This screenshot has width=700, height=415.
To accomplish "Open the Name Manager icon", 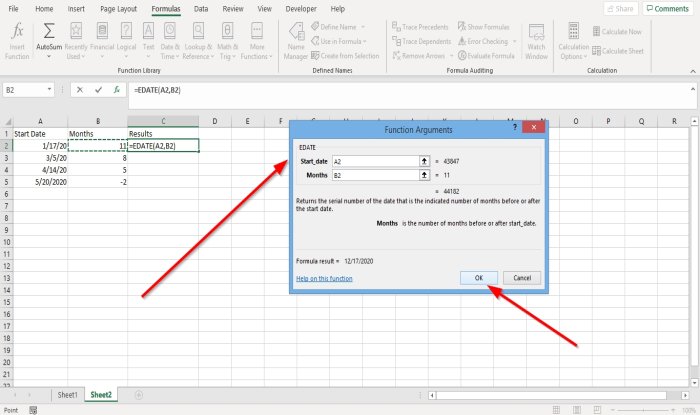I will (x=296, y=31).
